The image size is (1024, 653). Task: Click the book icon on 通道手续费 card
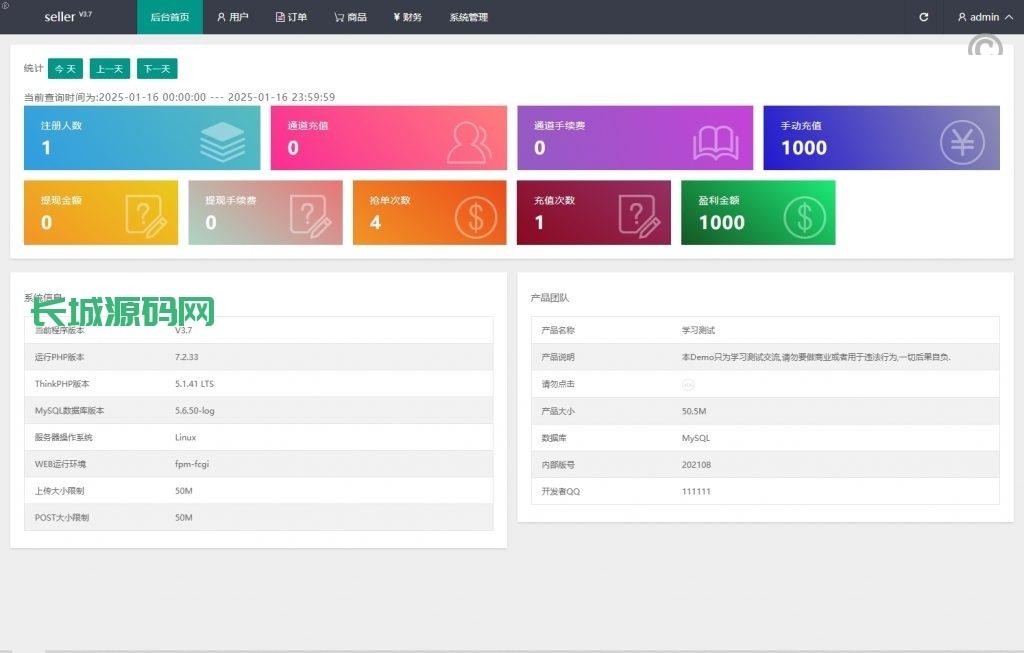point(716,142)
